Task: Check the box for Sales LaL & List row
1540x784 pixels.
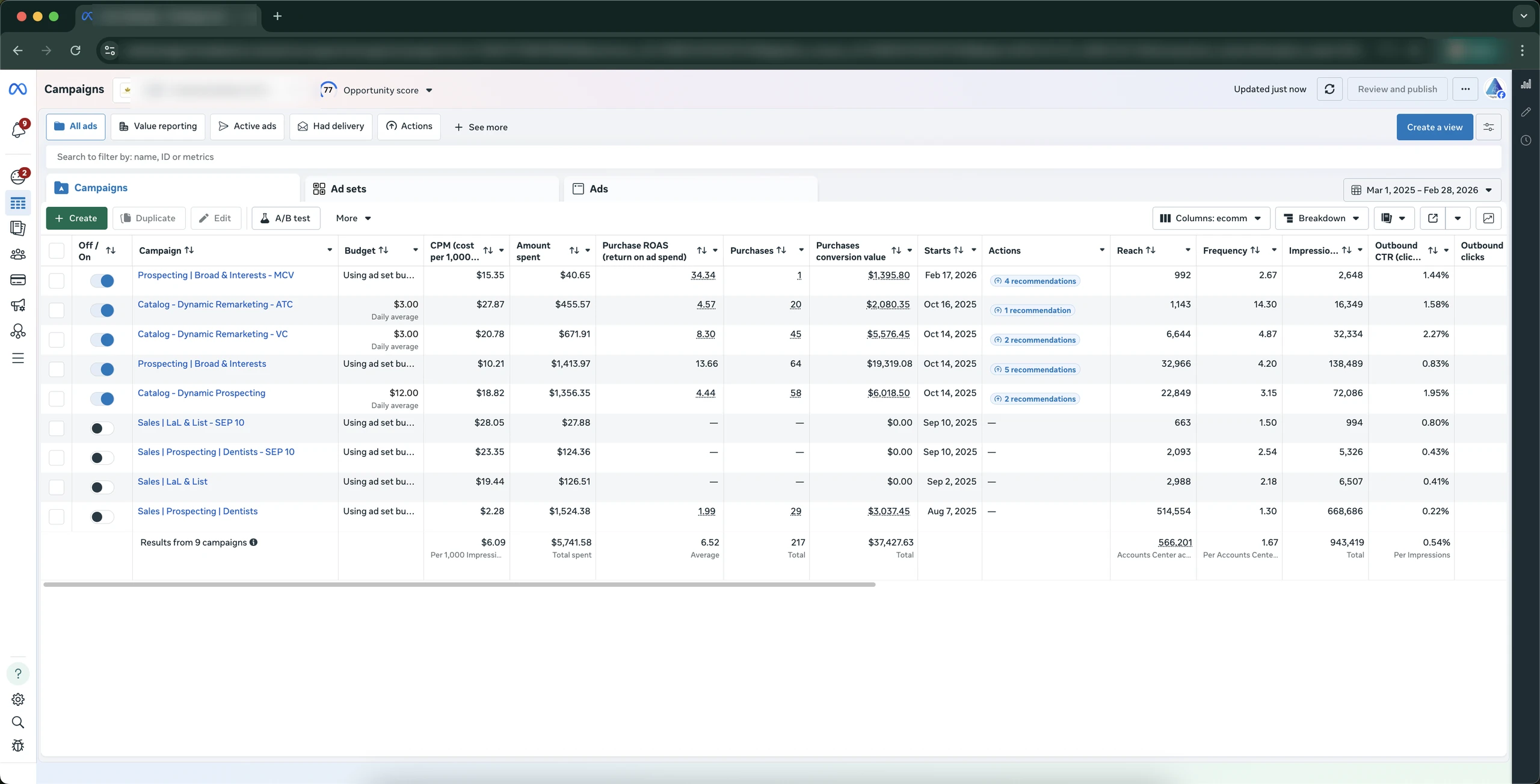Action: (x=57, y=487)
